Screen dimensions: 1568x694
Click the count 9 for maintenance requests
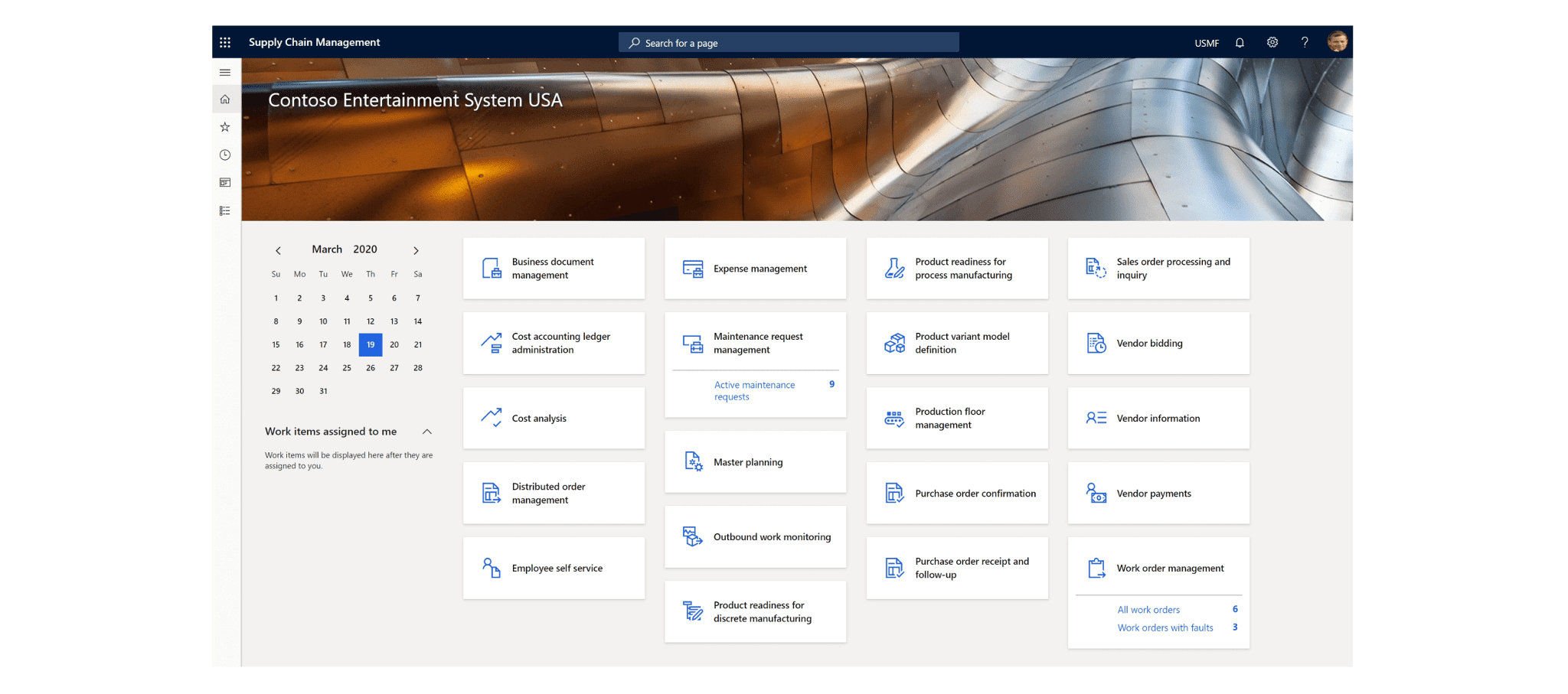(831, 384)
